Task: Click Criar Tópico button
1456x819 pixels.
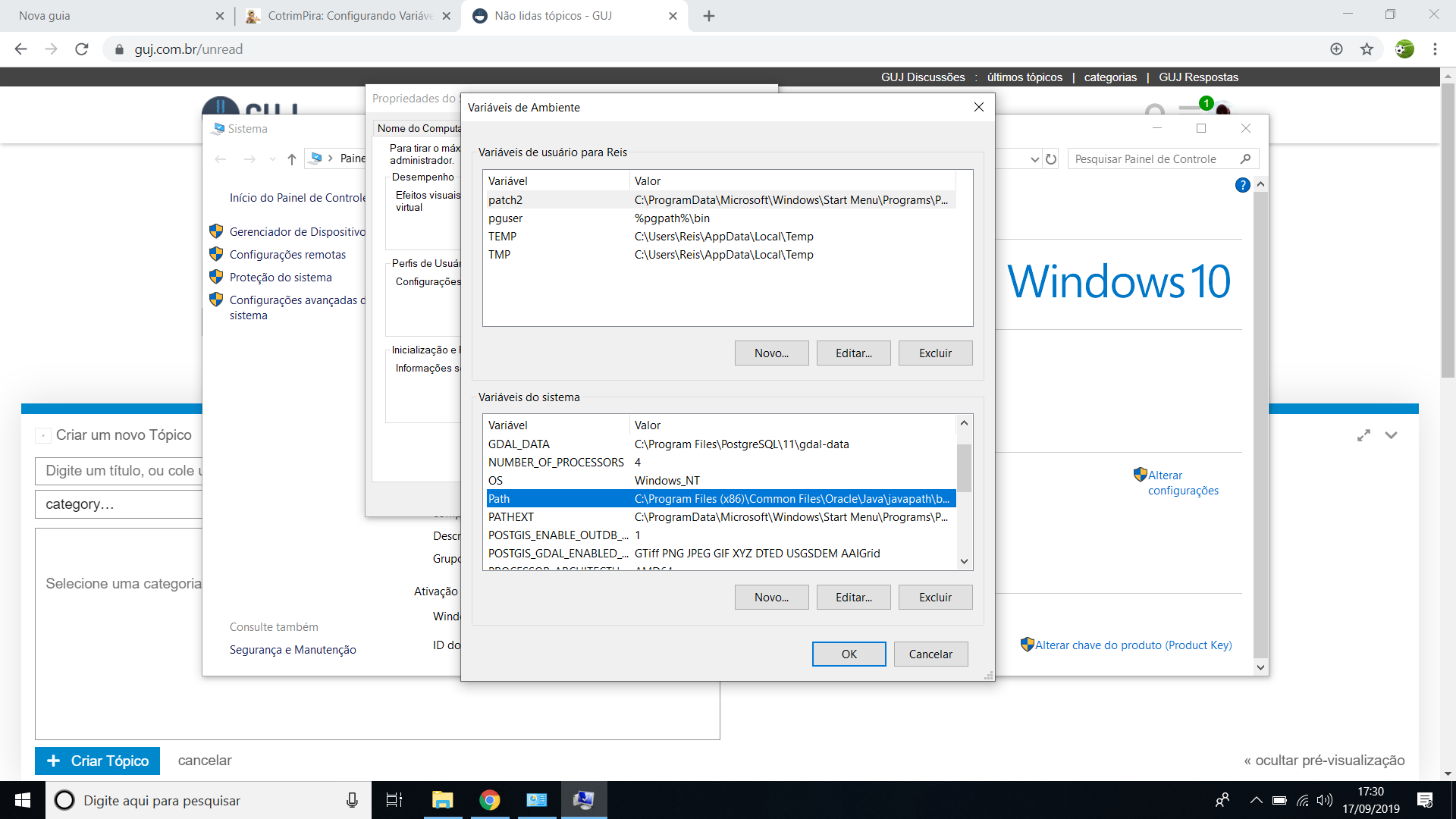Action: [x=97, y=761]
